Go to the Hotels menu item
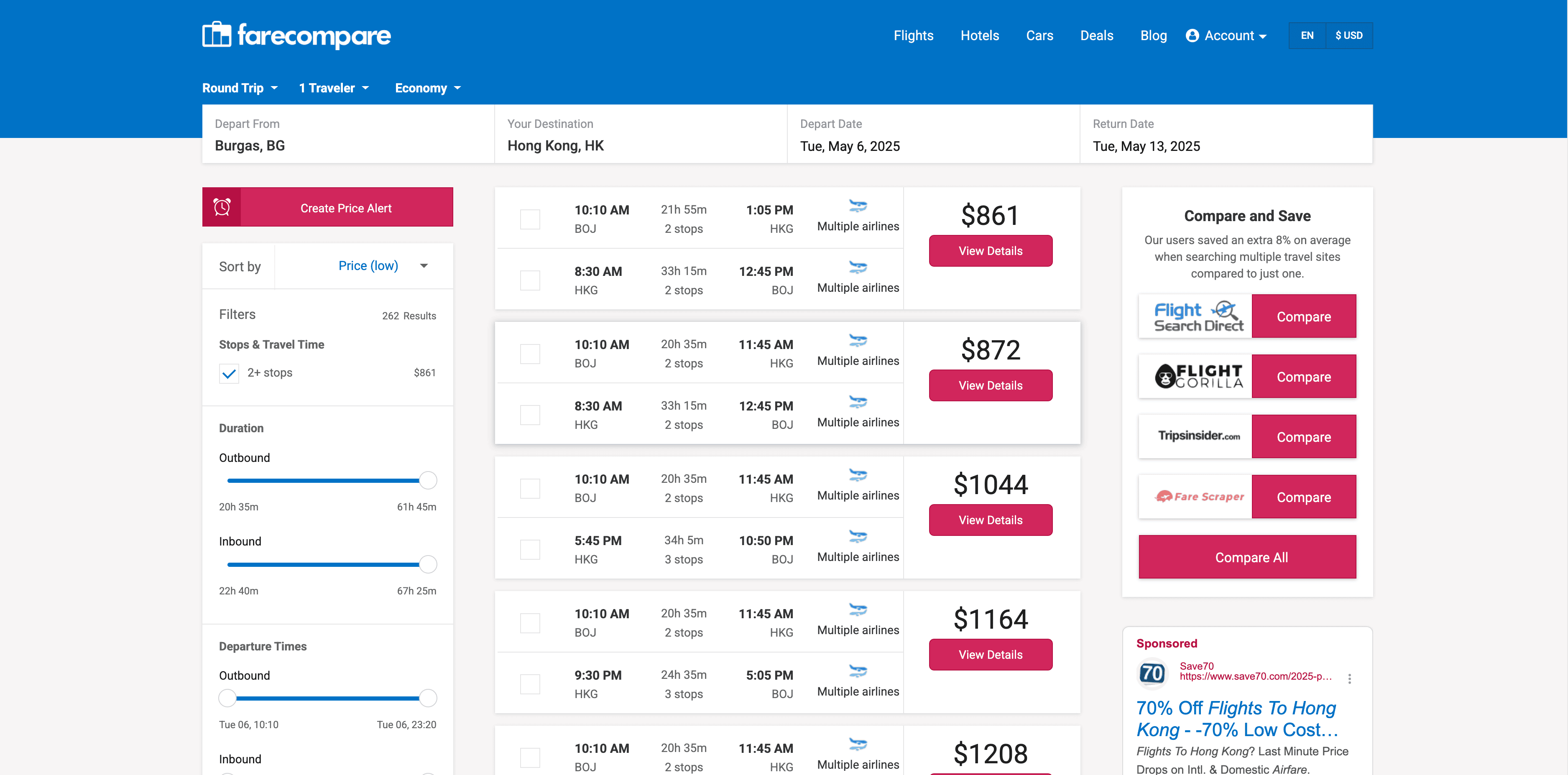The height and width of the screenshot is (775, 1568). click(979, 36)
